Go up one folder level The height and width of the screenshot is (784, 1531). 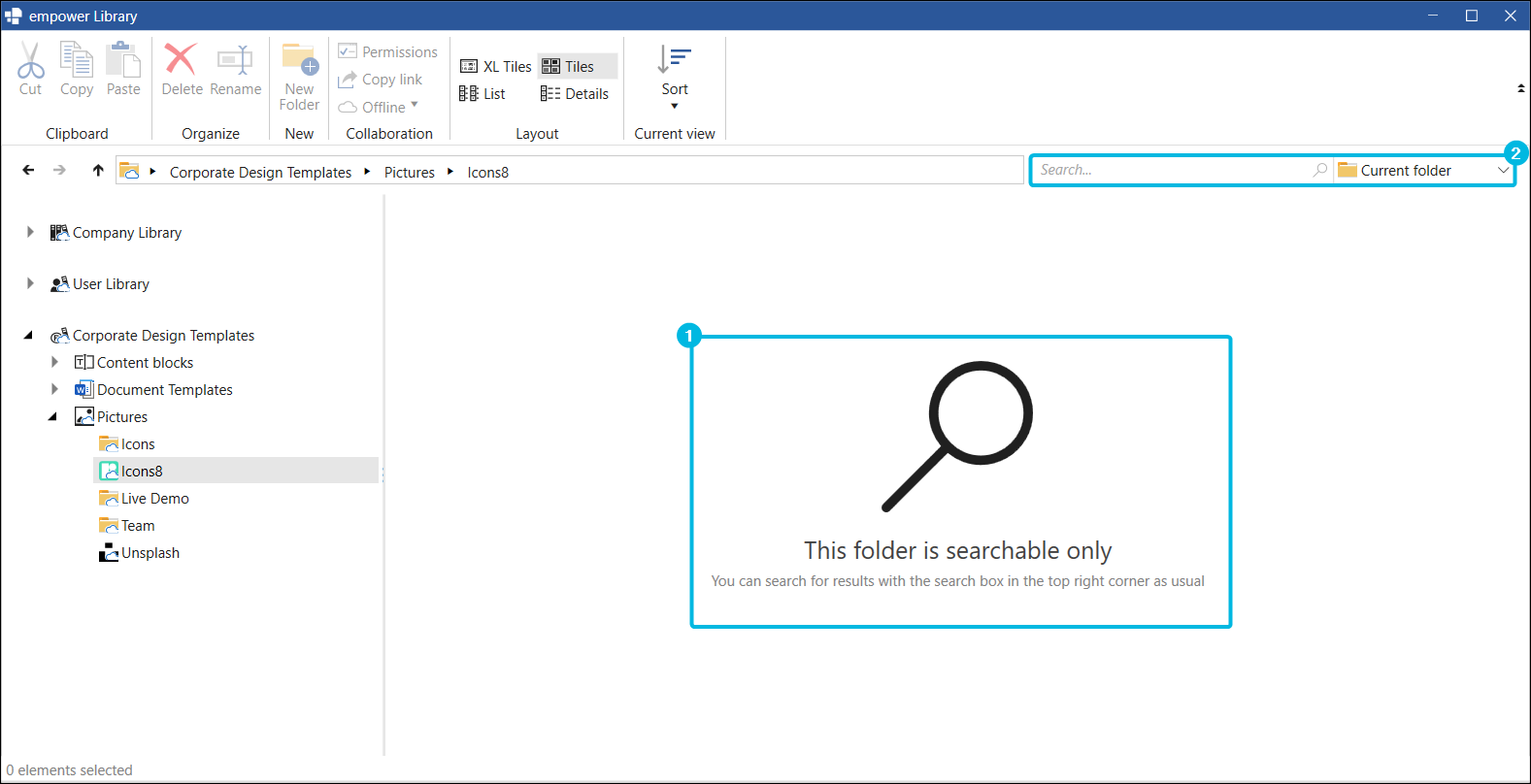click(x=98, y=170)
